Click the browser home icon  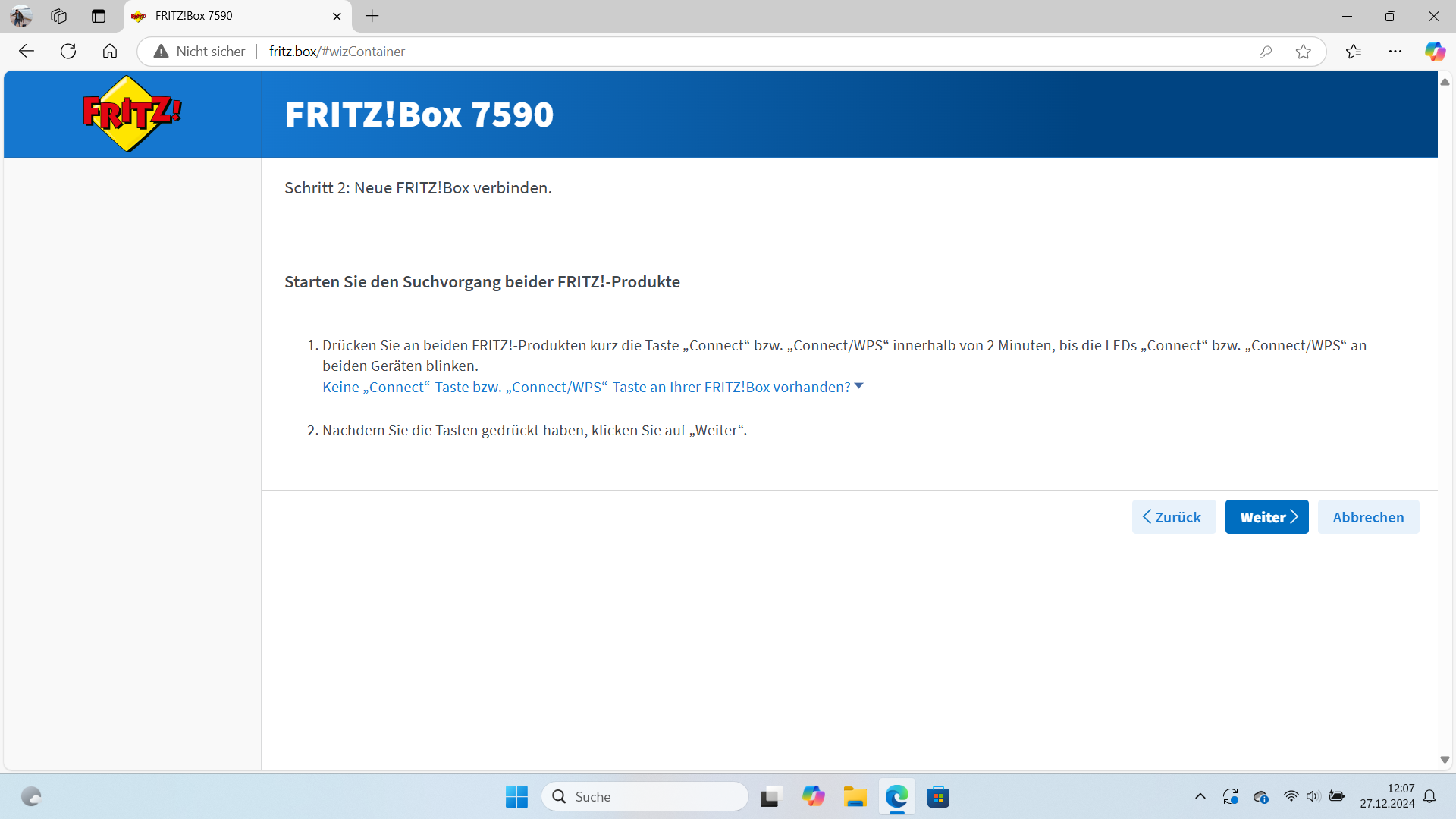coord(110,51)
